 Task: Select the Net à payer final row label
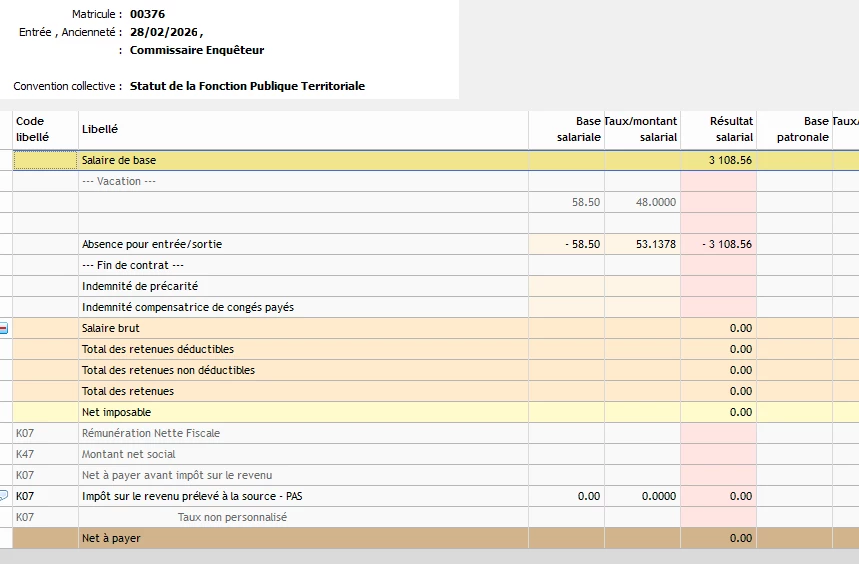[x=111, y=538]
